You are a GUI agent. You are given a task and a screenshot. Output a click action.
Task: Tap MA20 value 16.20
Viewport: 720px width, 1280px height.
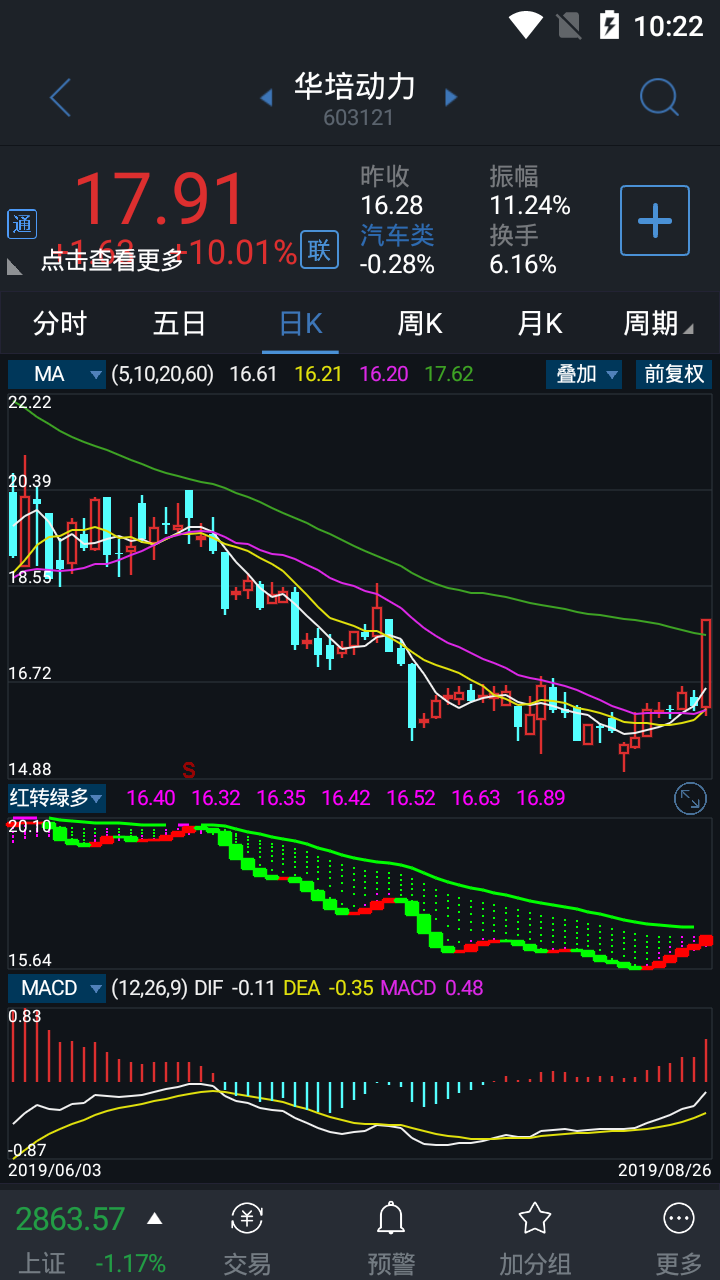click(384, 374)
